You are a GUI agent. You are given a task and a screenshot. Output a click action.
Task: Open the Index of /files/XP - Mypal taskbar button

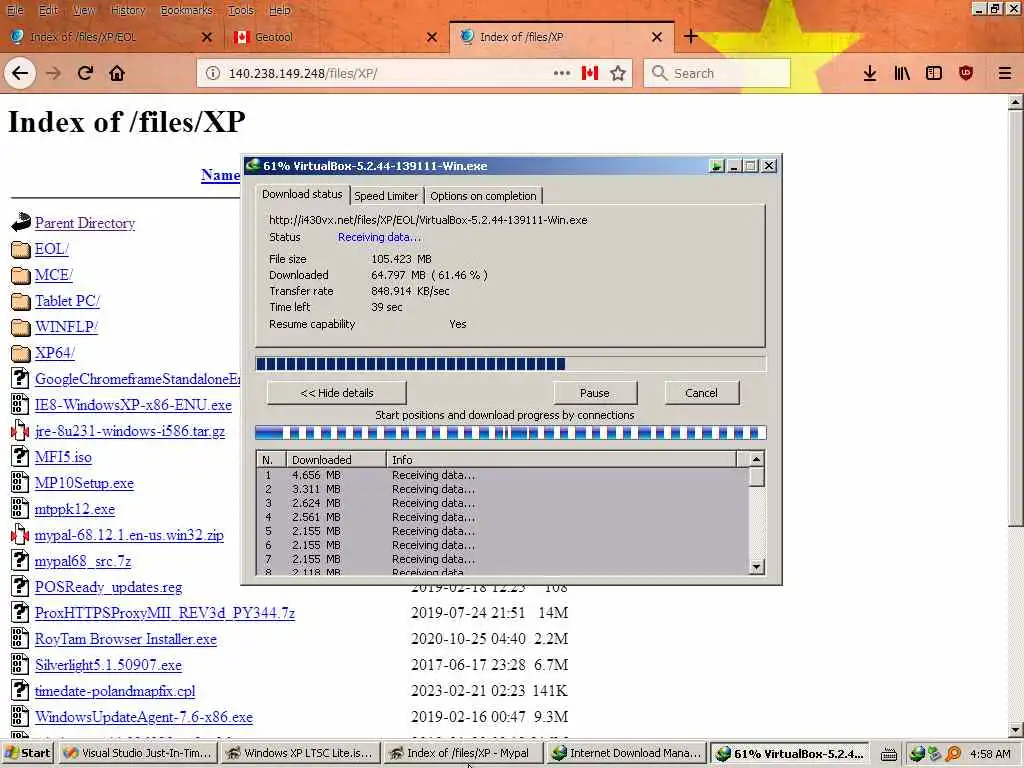click(463, 753)
